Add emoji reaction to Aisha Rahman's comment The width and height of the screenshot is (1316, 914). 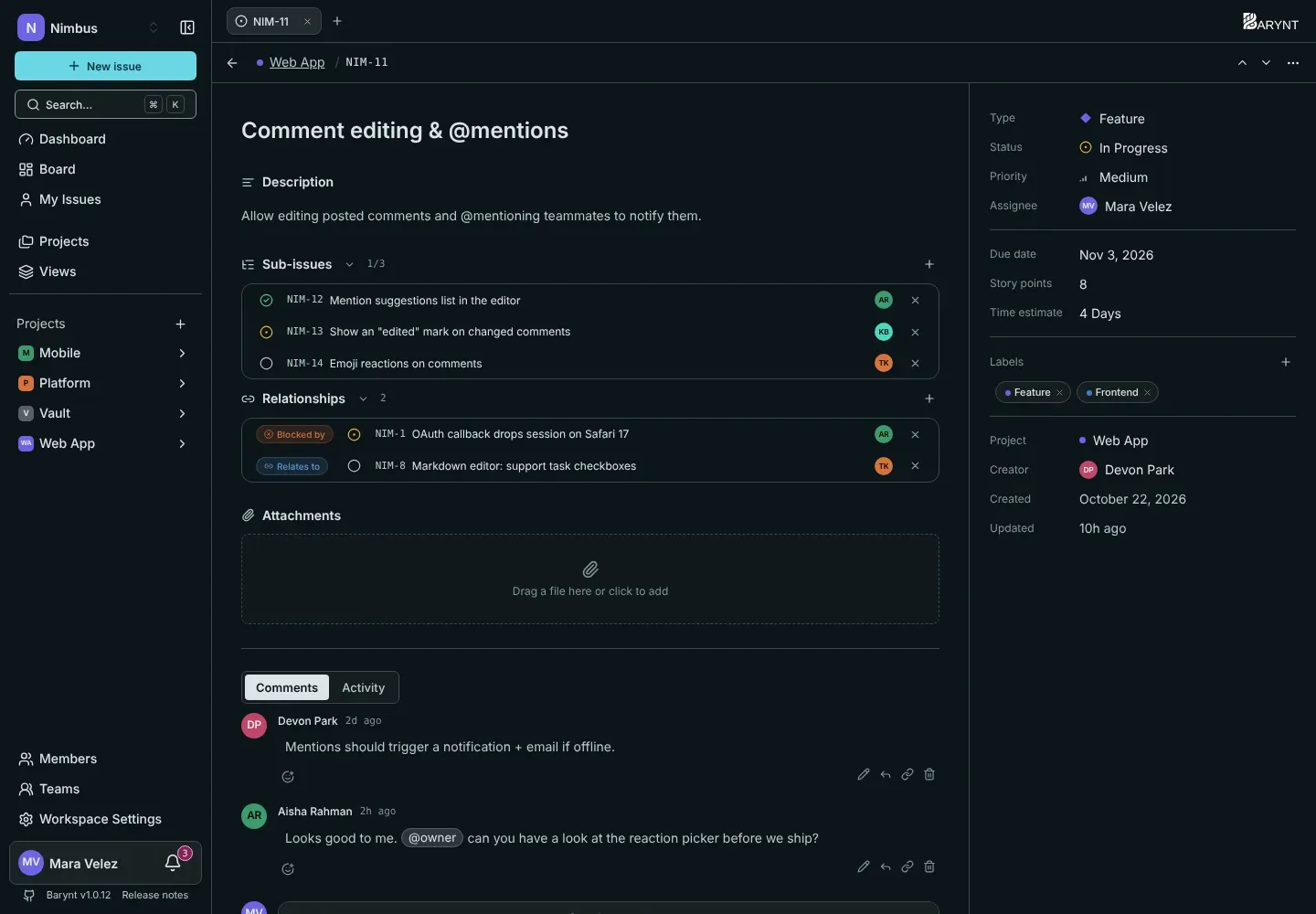coord(288,869)
